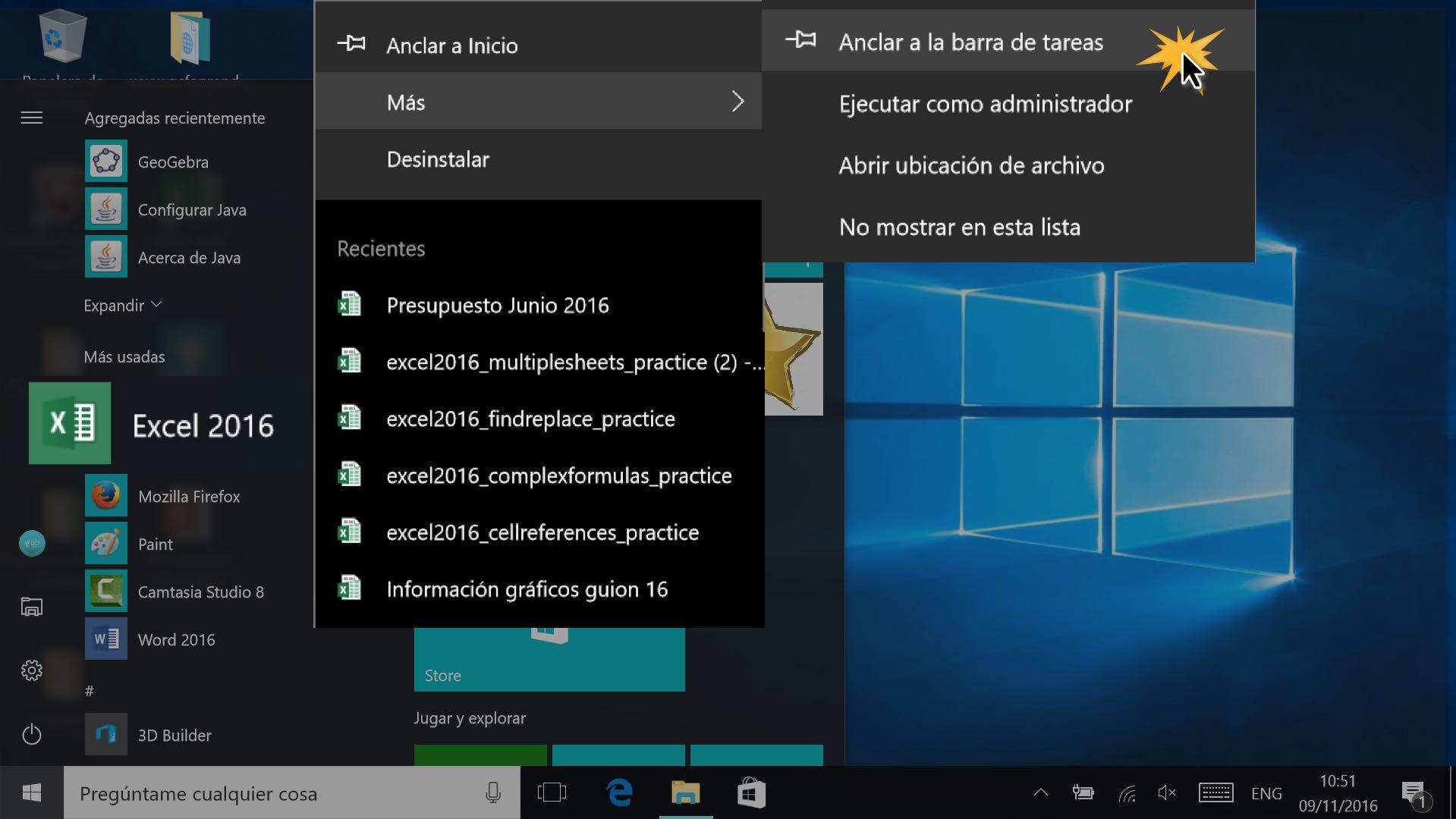
Task: Click the Windows Start button
Action: pyautogui.click(x=32, y=793)
